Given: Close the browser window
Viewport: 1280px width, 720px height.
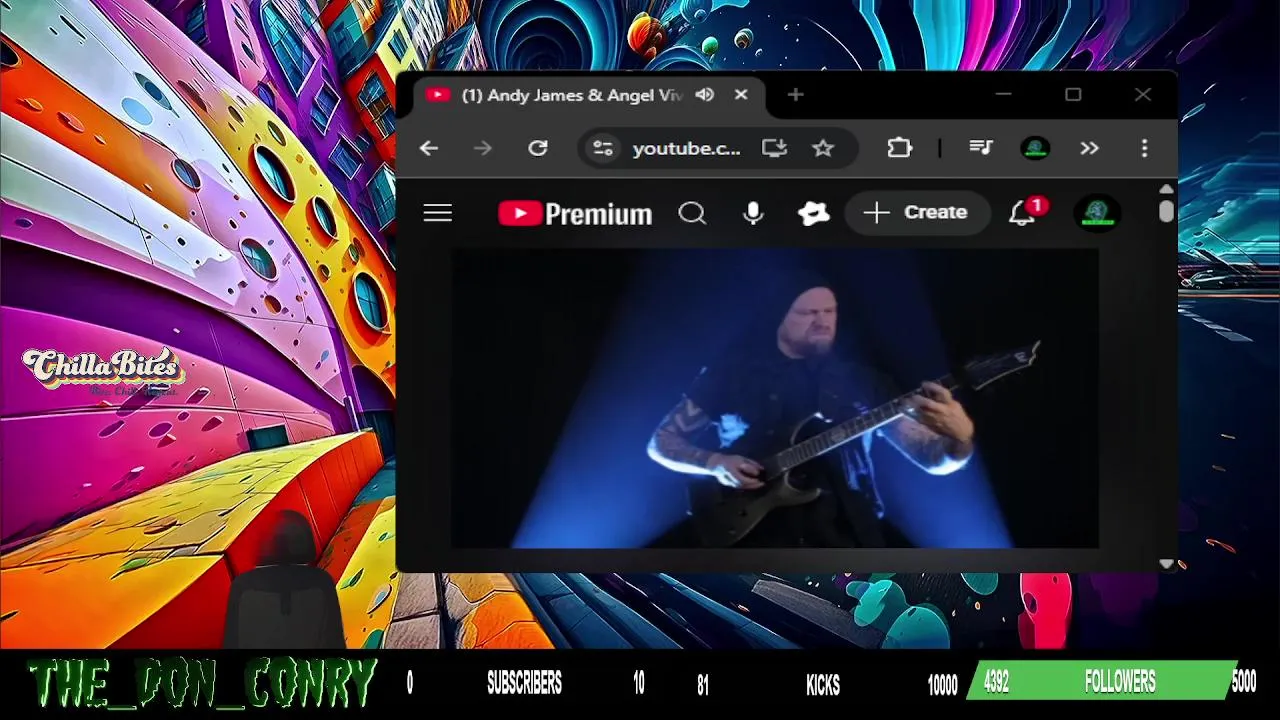Looking at the screenshot, I should (1143, 95).
